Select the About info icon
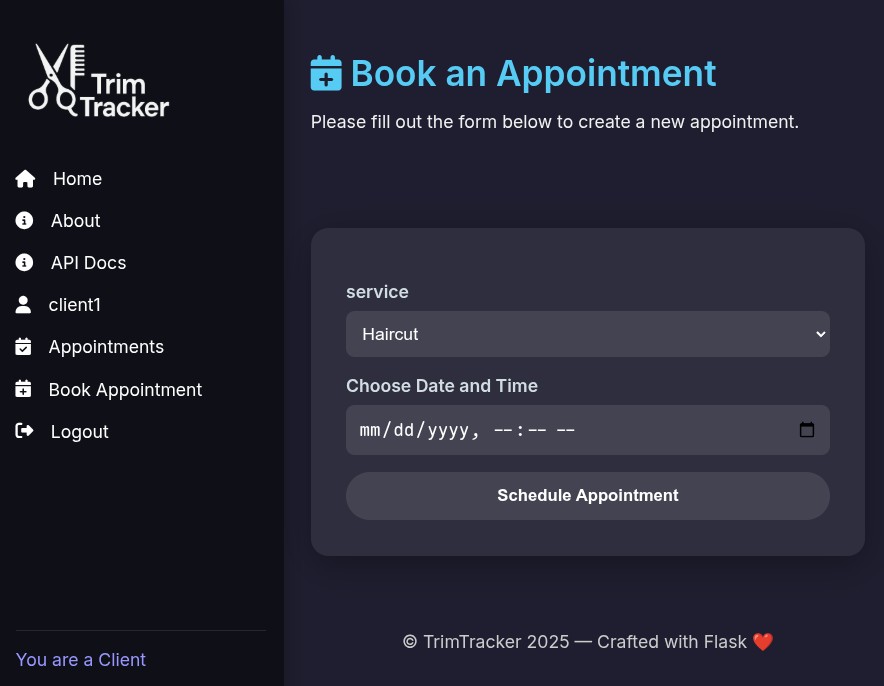Screen dimensions: 884x686 click(x=24, y=220)
